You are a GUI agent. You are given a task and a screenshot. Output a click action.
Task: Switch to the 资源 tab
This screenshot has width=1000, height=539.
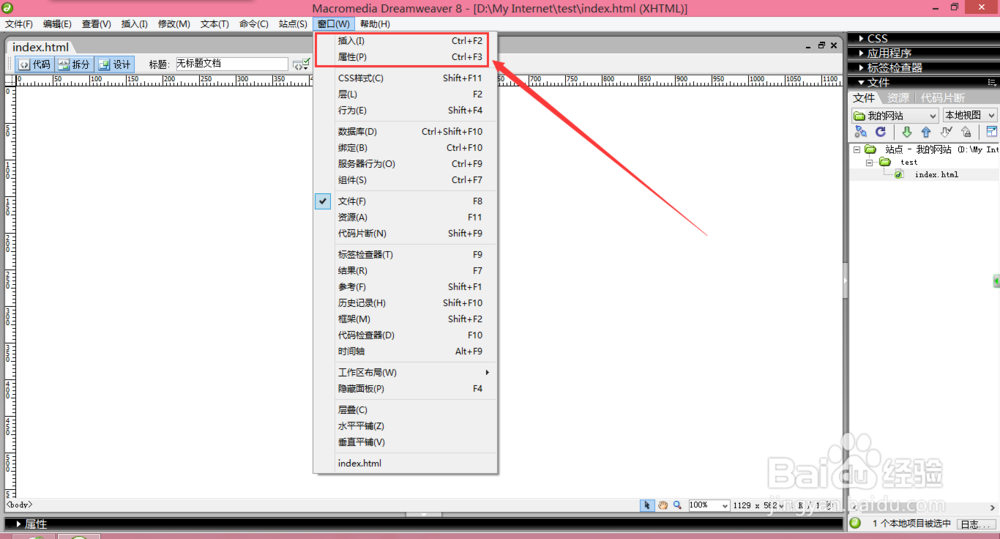(898, 98)
